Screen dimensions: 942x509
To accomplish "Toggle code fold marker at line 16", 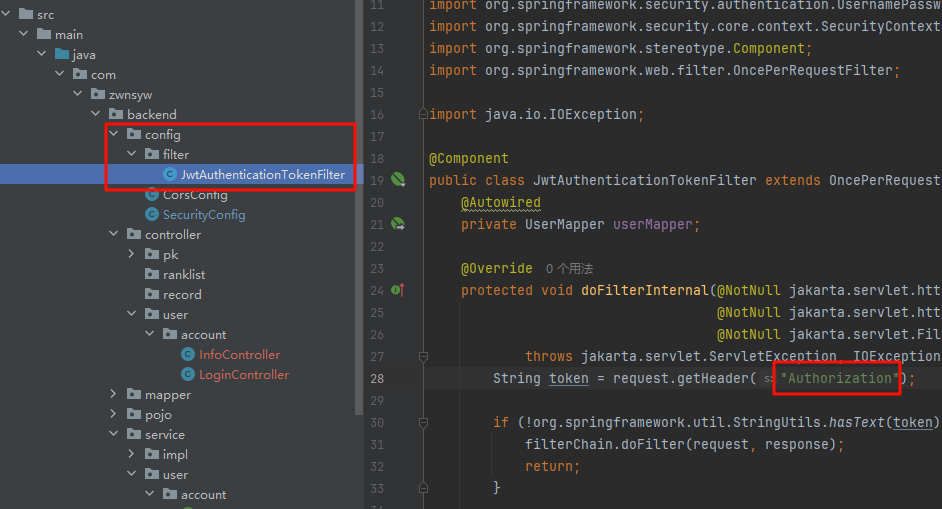I will click(x=423, y=114).
